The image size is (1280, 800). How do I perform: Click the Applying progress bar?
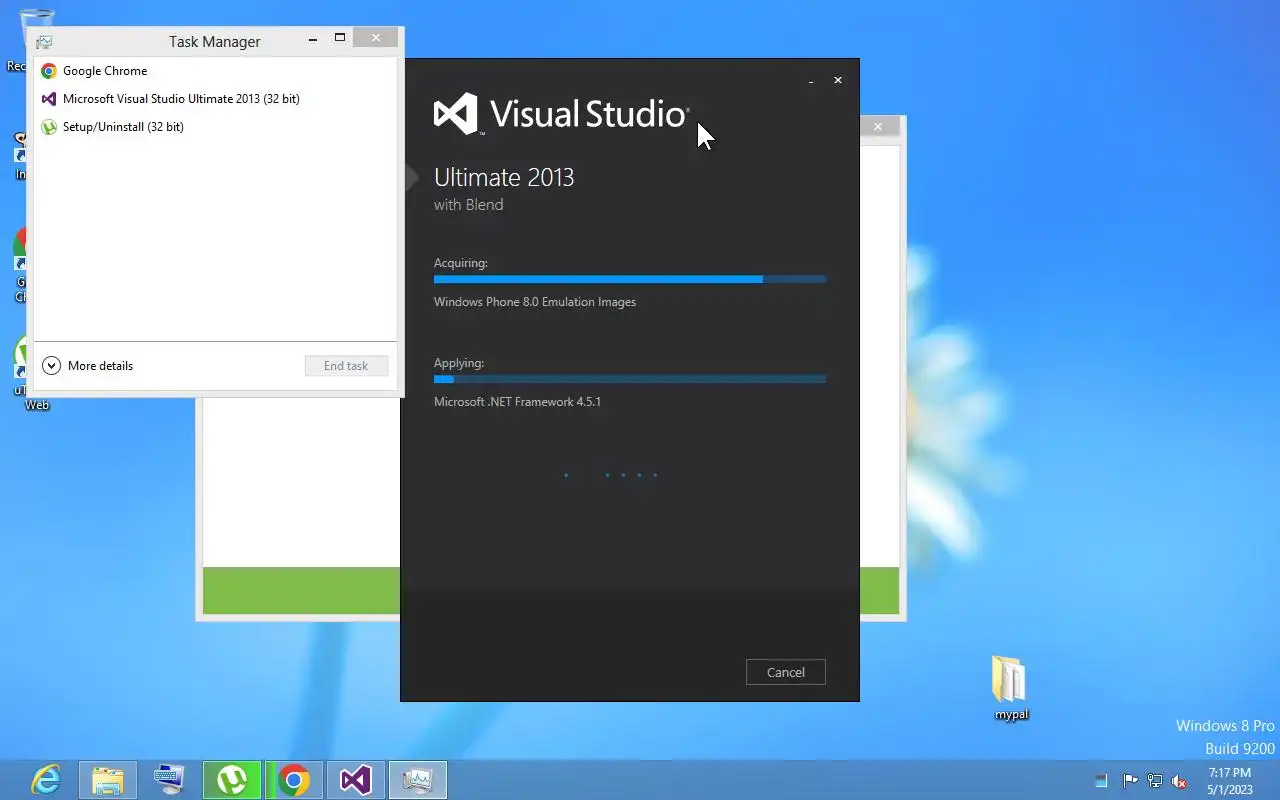[x=630, y=380]
